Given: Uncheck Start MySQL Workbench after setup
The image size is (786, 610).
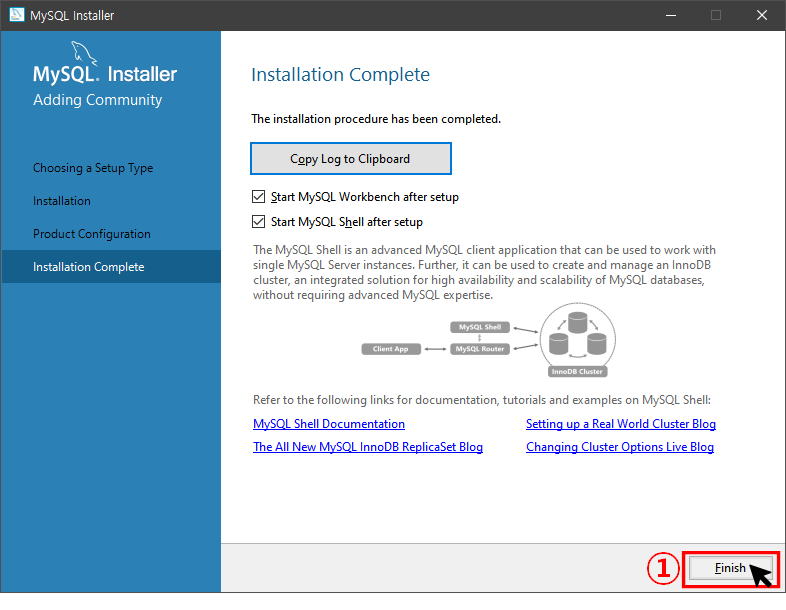Looking at the screenshot, I should [x=259, y=196].
